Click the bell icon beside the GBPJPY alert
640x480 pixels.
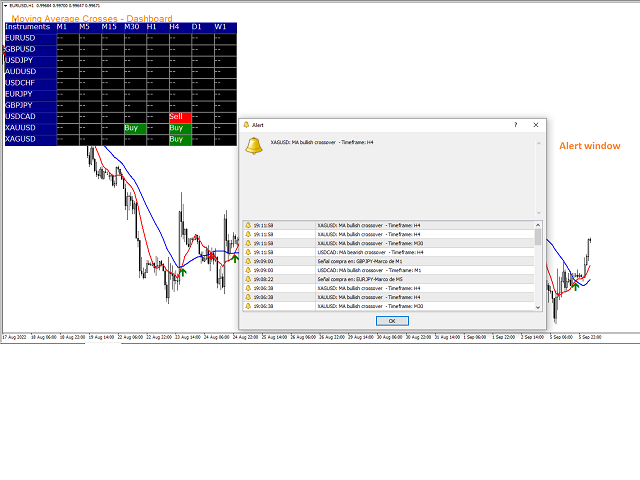pyautogui.click(x=248, y=261)
